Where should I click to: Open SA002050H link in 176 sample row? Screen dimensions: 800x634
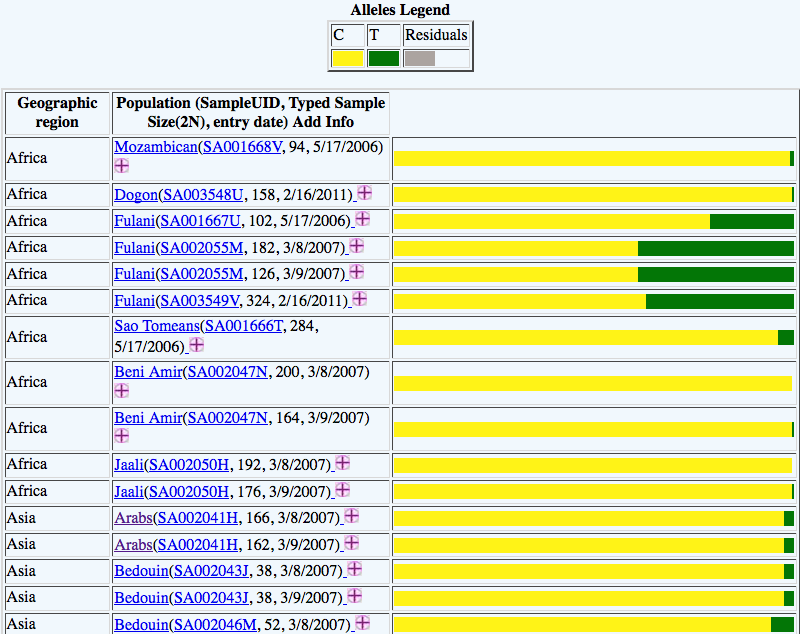[x=189, y=492]
